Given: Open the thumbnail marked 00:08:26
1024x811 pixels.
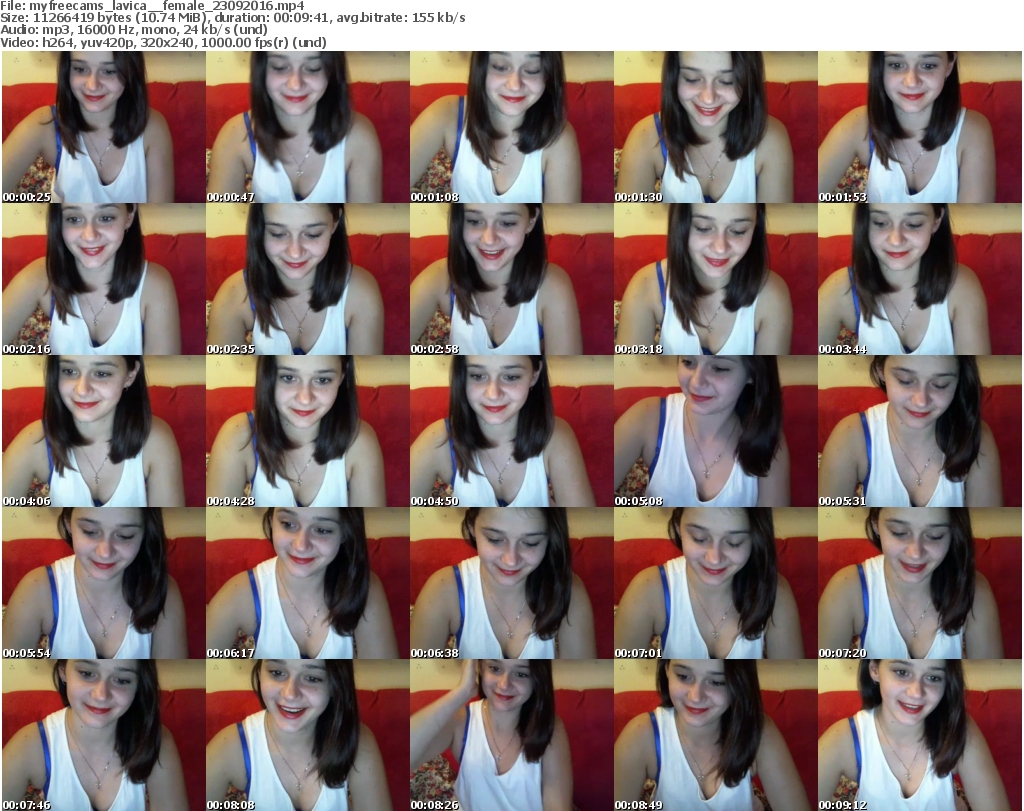Looking at the screenshot, I should click(x=511, y=735).
